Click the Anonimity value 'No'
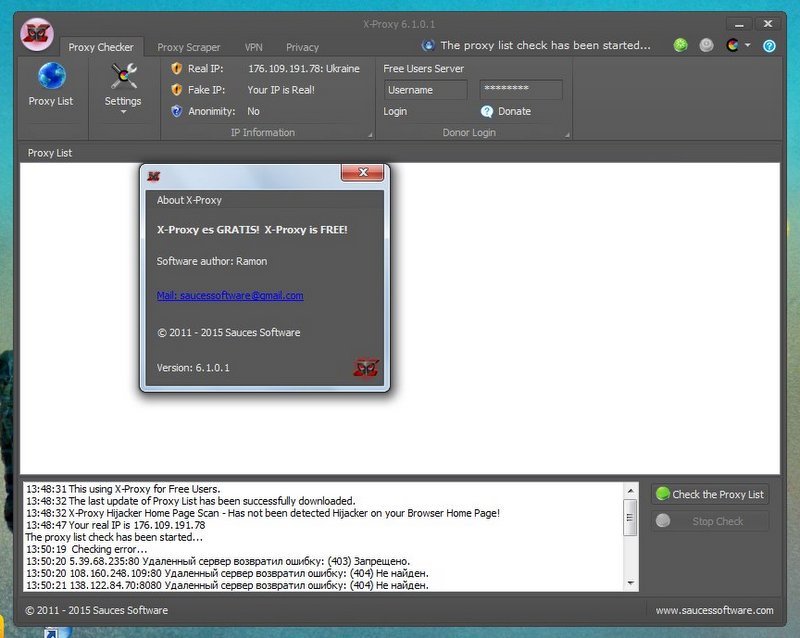Image resolution: width=800 pixels, height=638 pixels. (x=253, y=111)
